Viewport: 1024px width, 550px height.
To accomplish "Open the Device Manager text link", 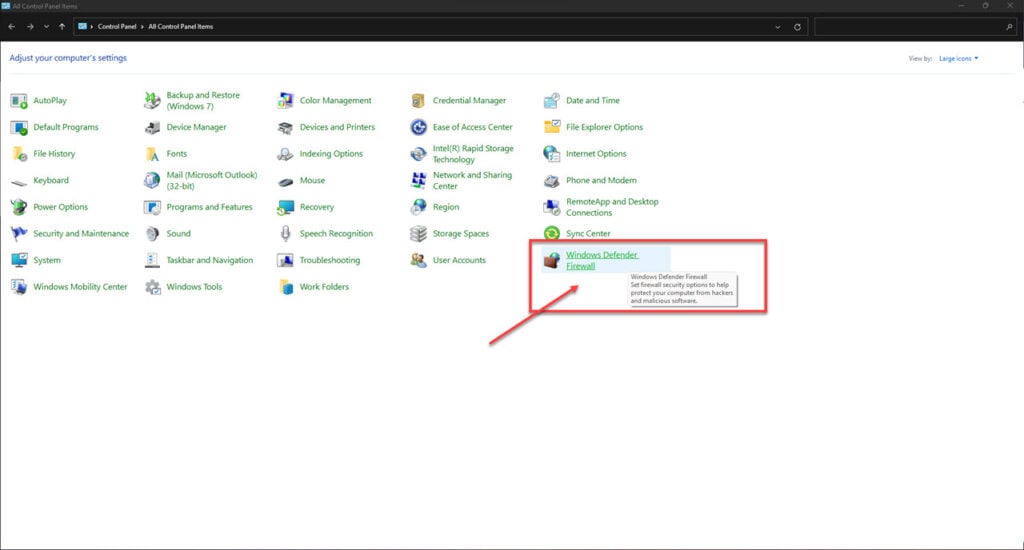I will (197, 127).
